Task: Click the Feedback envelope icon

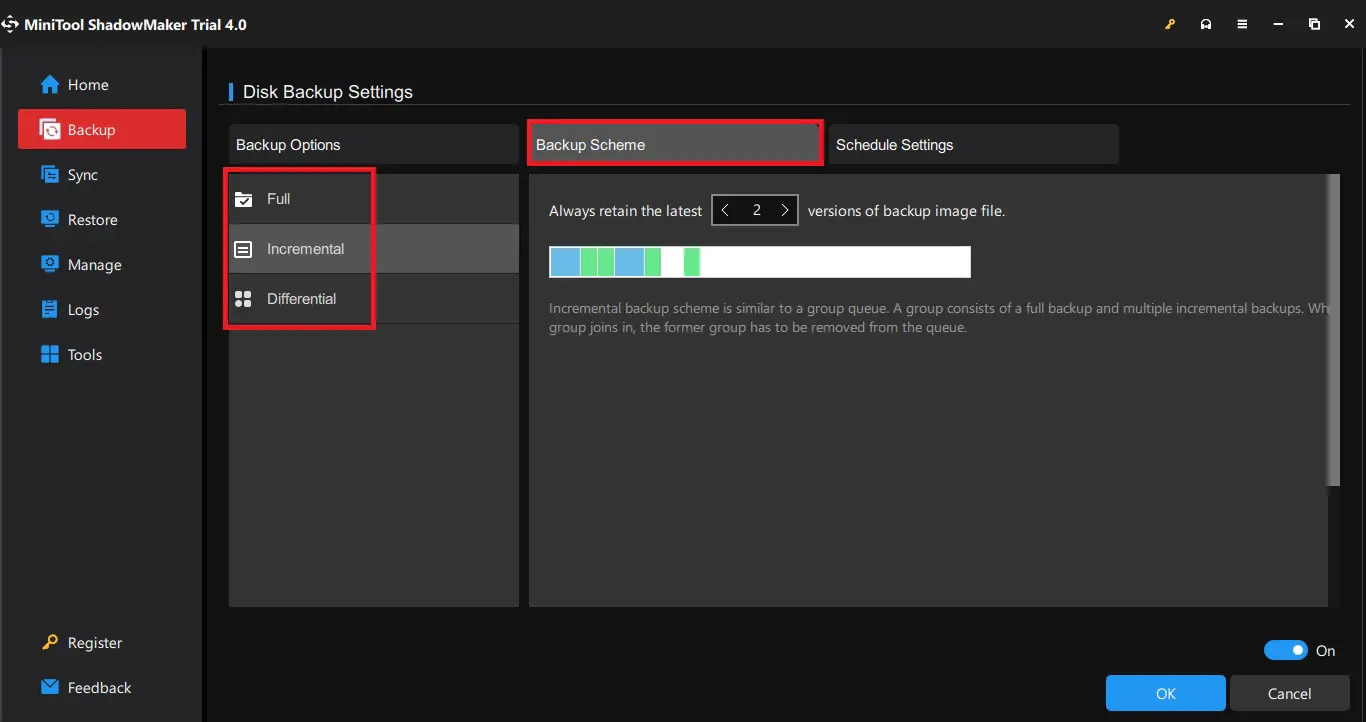Action: click(50, 688)
